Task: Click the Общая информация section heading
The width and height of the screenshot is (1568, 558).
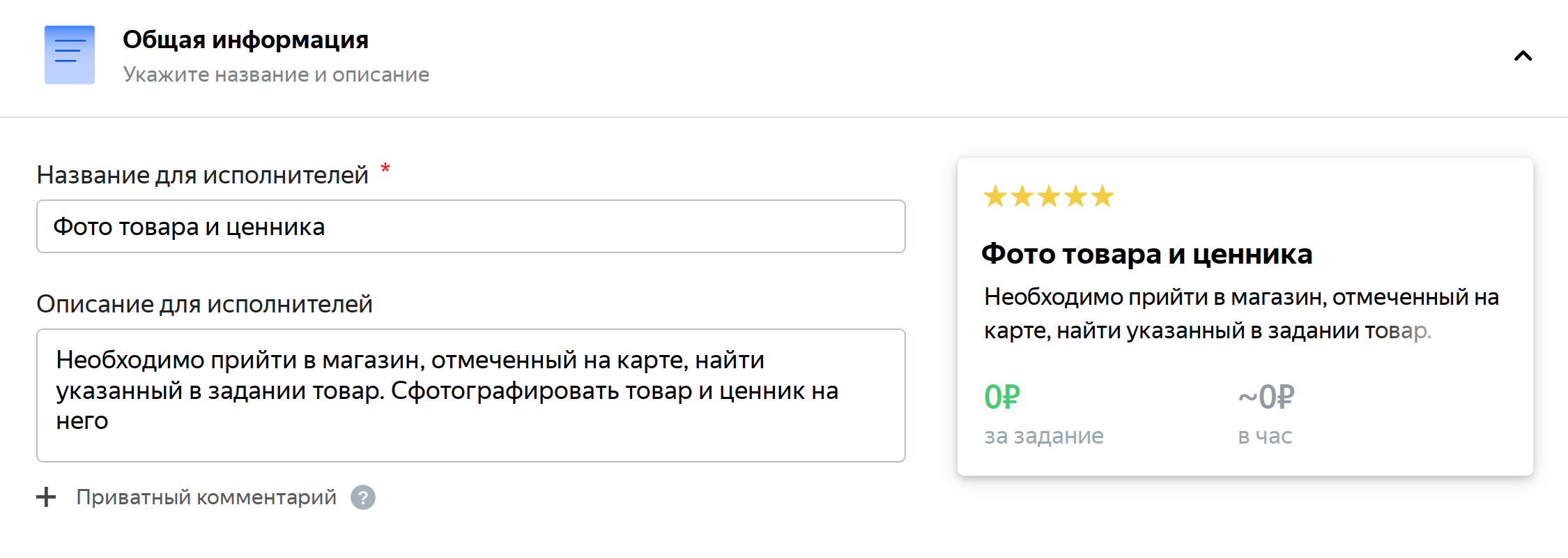Action: point(245,40)
